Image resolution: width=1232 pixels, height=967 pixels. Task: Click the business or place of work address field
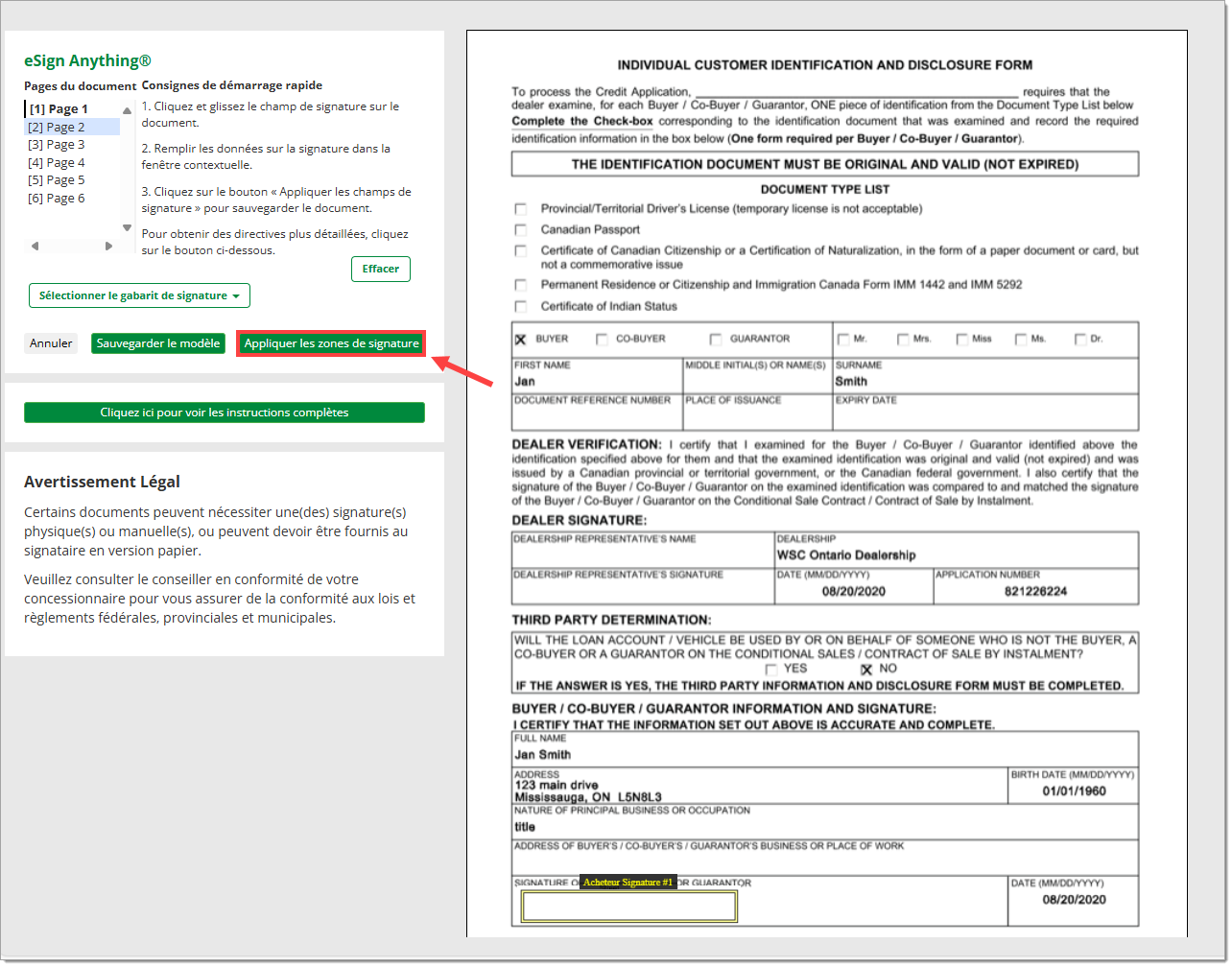pos(825,857)
